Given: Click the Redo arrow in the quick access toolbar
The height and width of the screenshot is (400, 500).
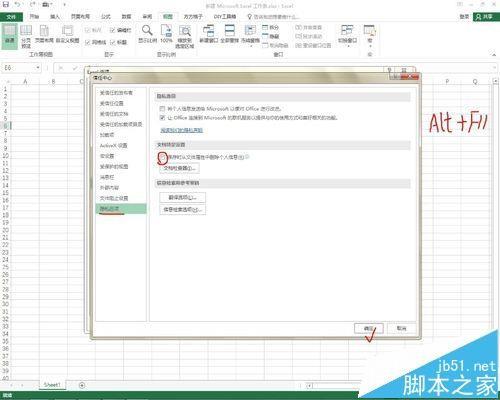Looking at the screenshot, I should pyautogui.click(x=33, y=4).
